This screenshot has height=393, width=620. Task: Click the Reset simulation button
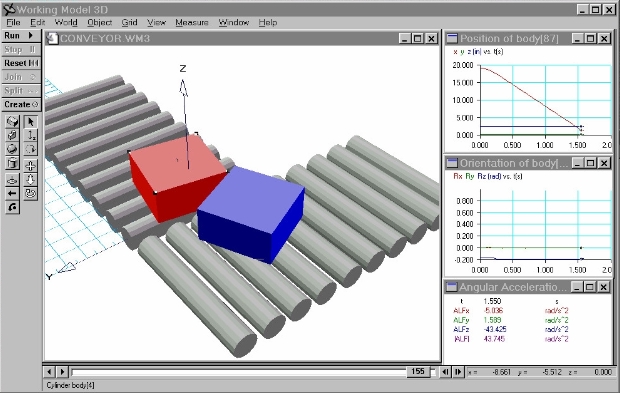click(x=21, y=63)
